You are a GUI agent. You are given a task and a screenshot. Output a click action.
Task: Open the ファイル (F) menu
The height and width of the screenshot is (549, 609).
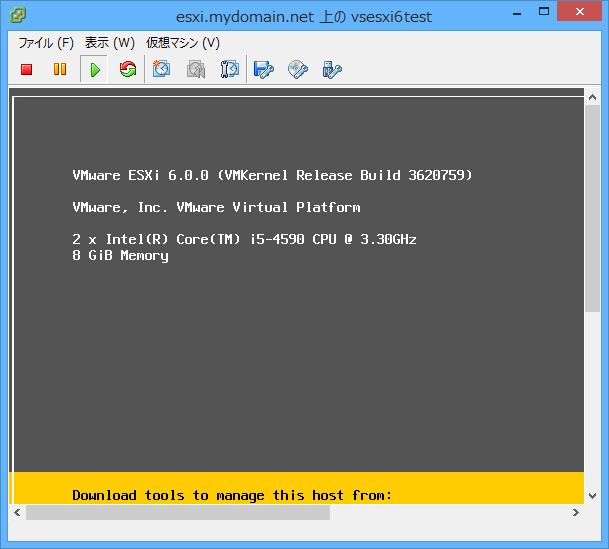click(x=46, y=43)
